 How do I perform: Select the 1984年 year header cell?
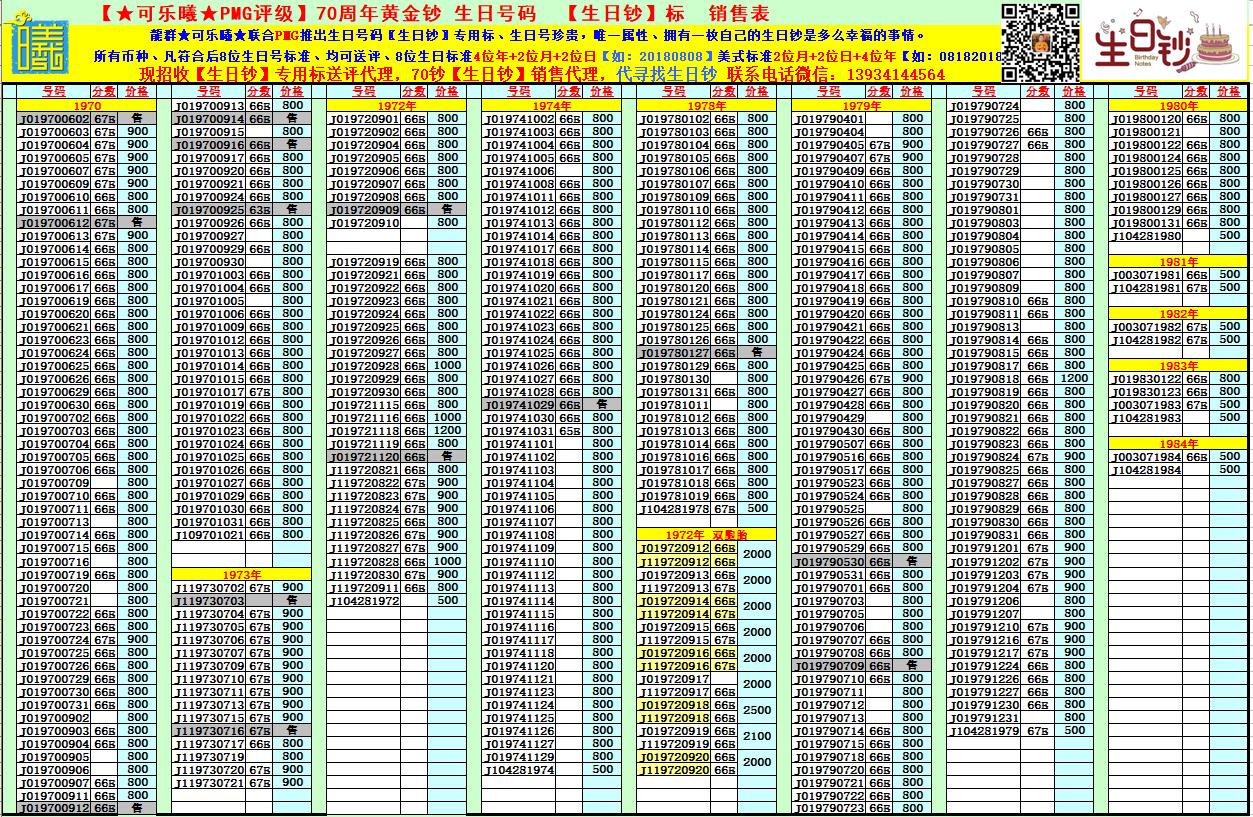1179,444
